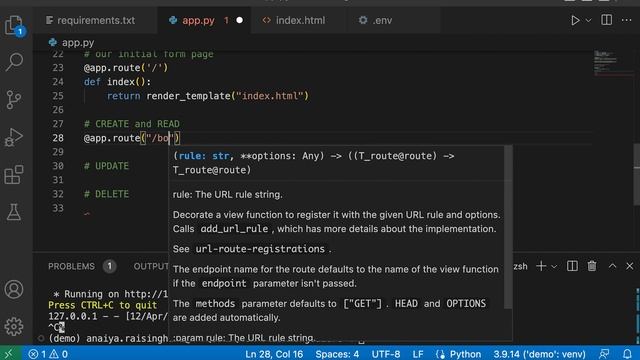Screen dimensions: 640x360
Task: Click line number 28 in gutter
Action: (58, 138)
